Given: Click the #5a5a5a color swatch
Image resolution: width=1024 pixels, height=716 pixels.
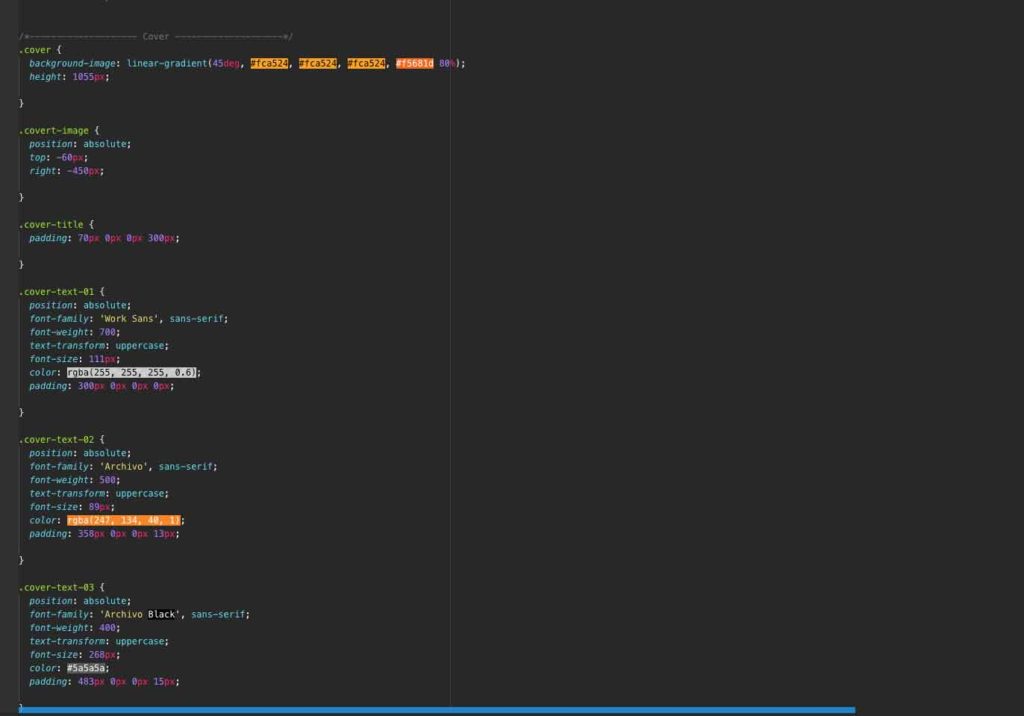Looking at the screenshot, I should (x=87, y=668).
